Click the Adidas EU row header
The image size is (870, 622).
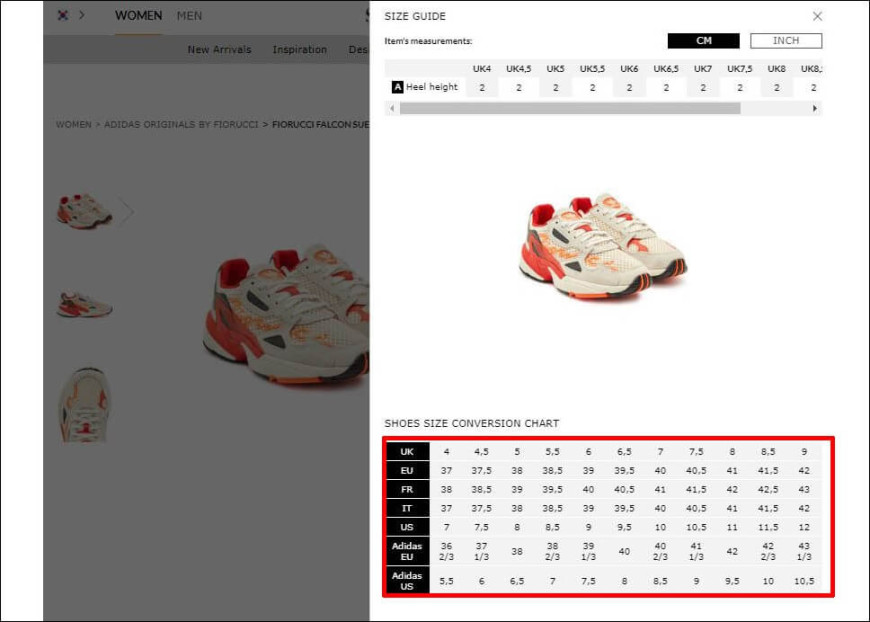(x=407, y=551)
